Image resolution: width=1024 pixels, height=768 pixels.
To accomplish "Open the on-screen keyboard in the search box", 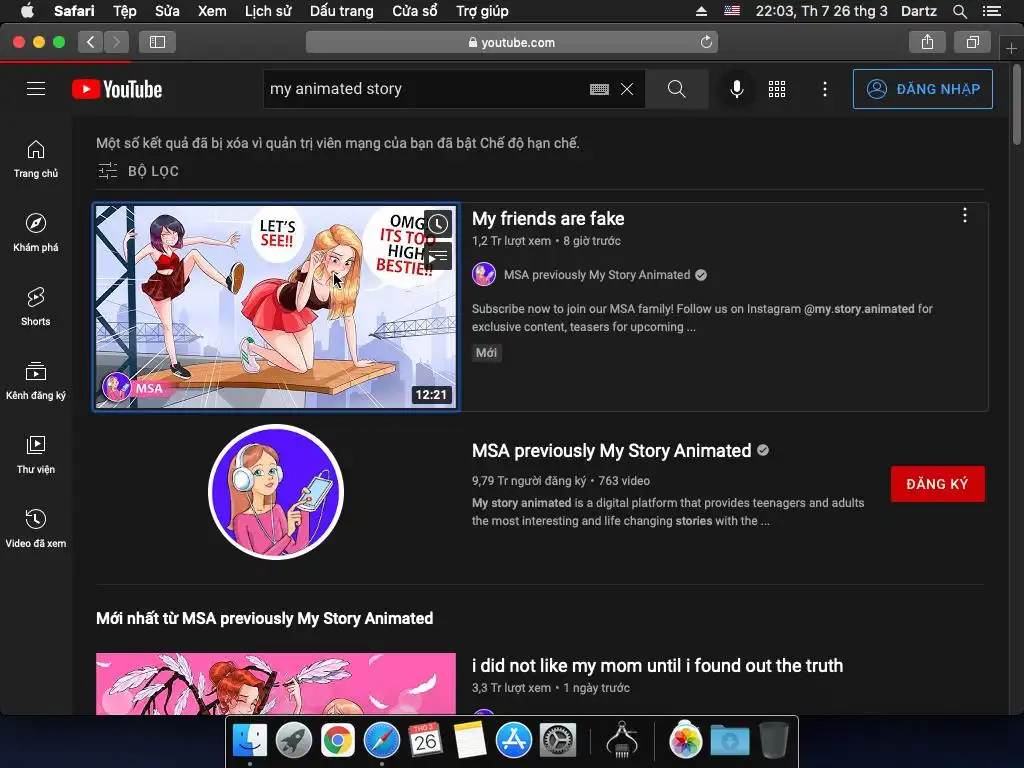I will [599, 89].
